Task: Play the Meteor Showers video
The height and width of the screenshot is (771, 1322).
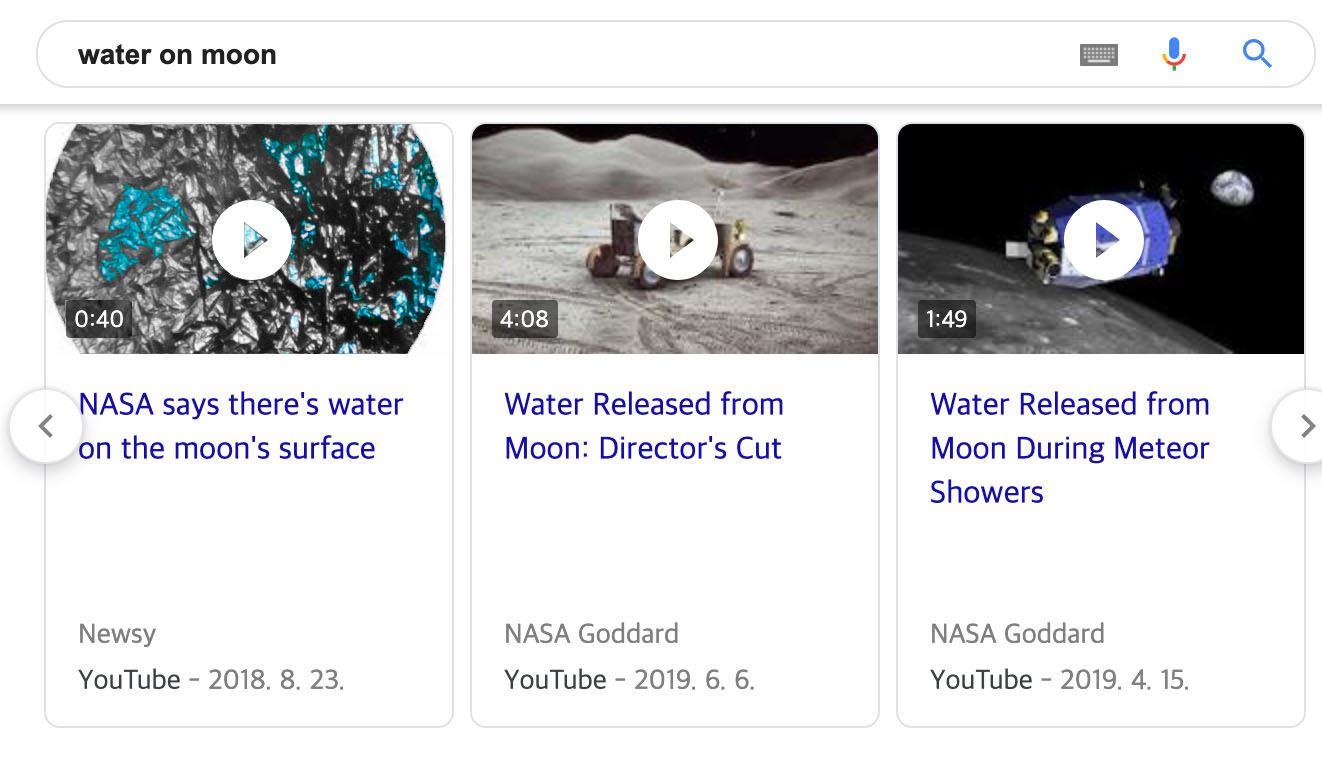Action: pos(1103,240)
